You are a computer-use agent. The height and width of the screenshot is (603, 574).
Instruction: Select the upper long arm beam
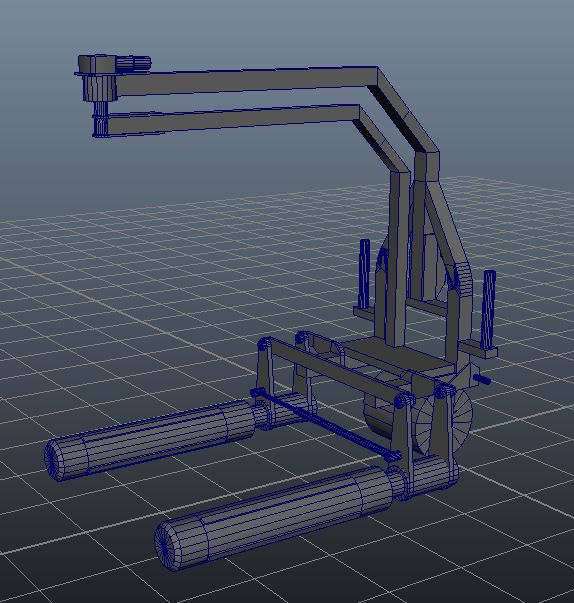pos(246,82)
